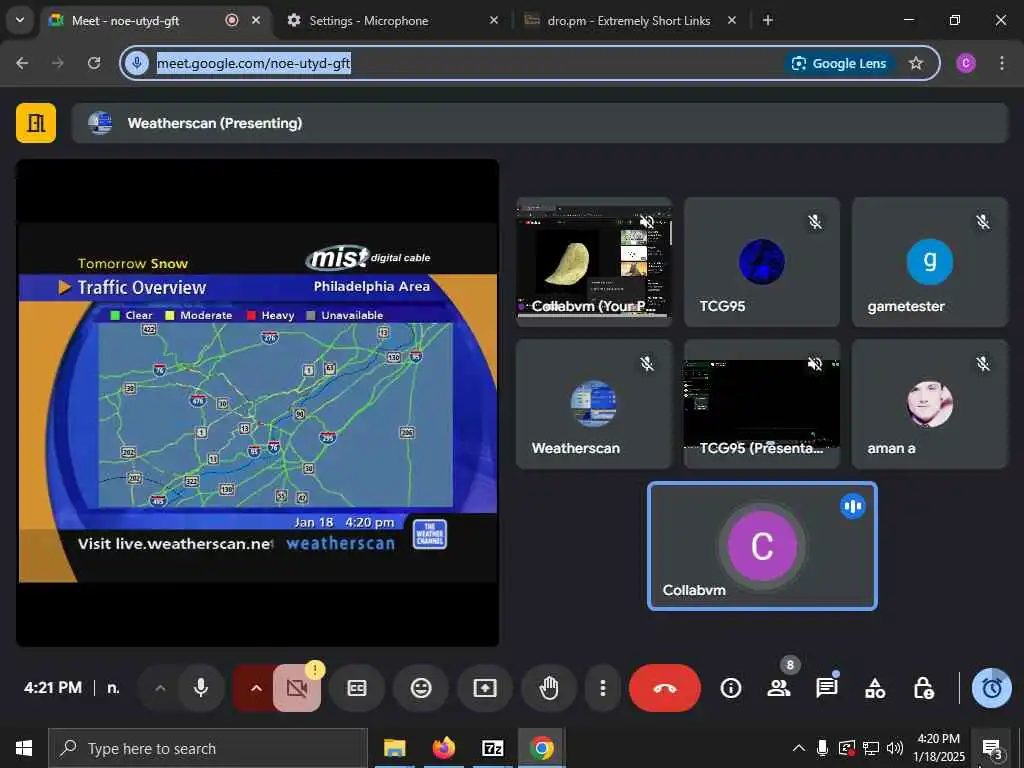Show hidden system tray icons

click(798, 748)
